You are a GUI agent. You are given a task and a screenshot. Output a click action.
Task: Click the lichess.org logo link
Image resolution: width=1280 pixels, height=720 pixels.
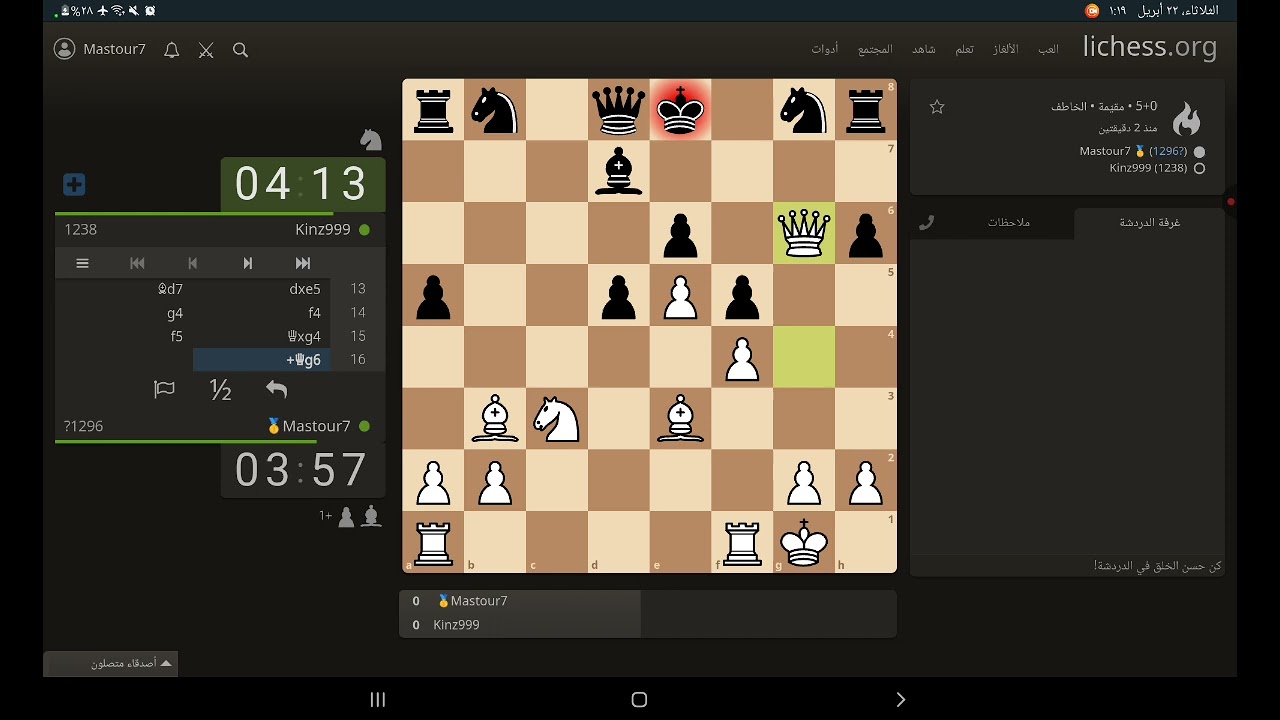click(1150, 46)
